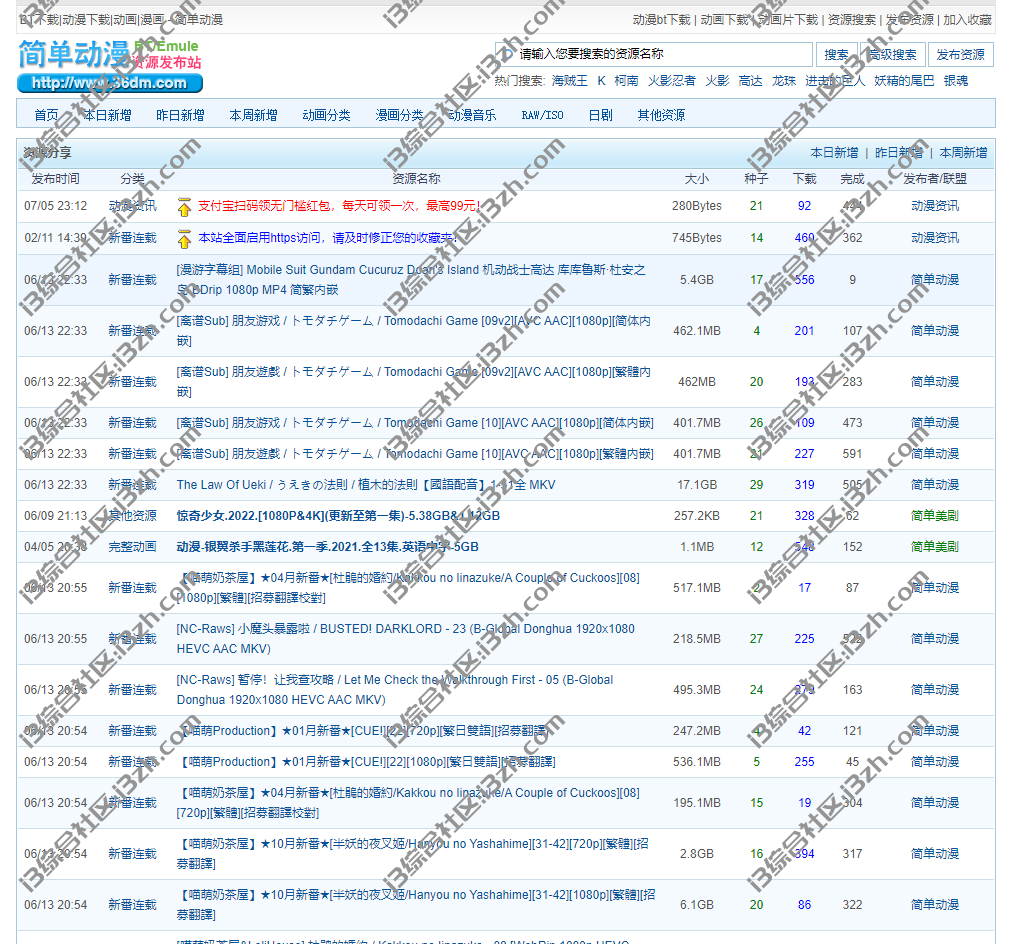Click 动漫资讯 category on 07/05 row
Image resolution: width=1013 pixels, height=944 pixels.
(x=132, y=205)
